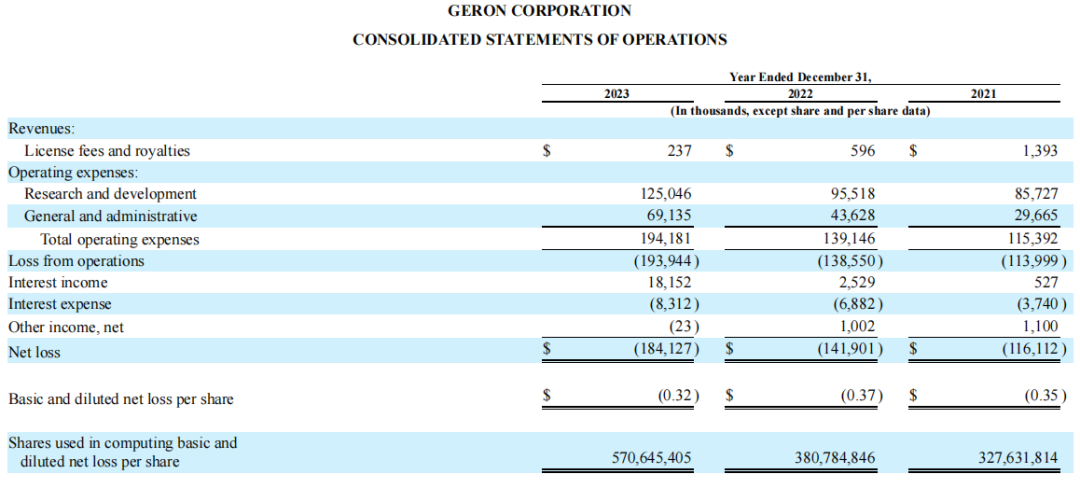
Task: Select the 1,002 other income value
Action: pyautogui.click(x=858, y=328)
